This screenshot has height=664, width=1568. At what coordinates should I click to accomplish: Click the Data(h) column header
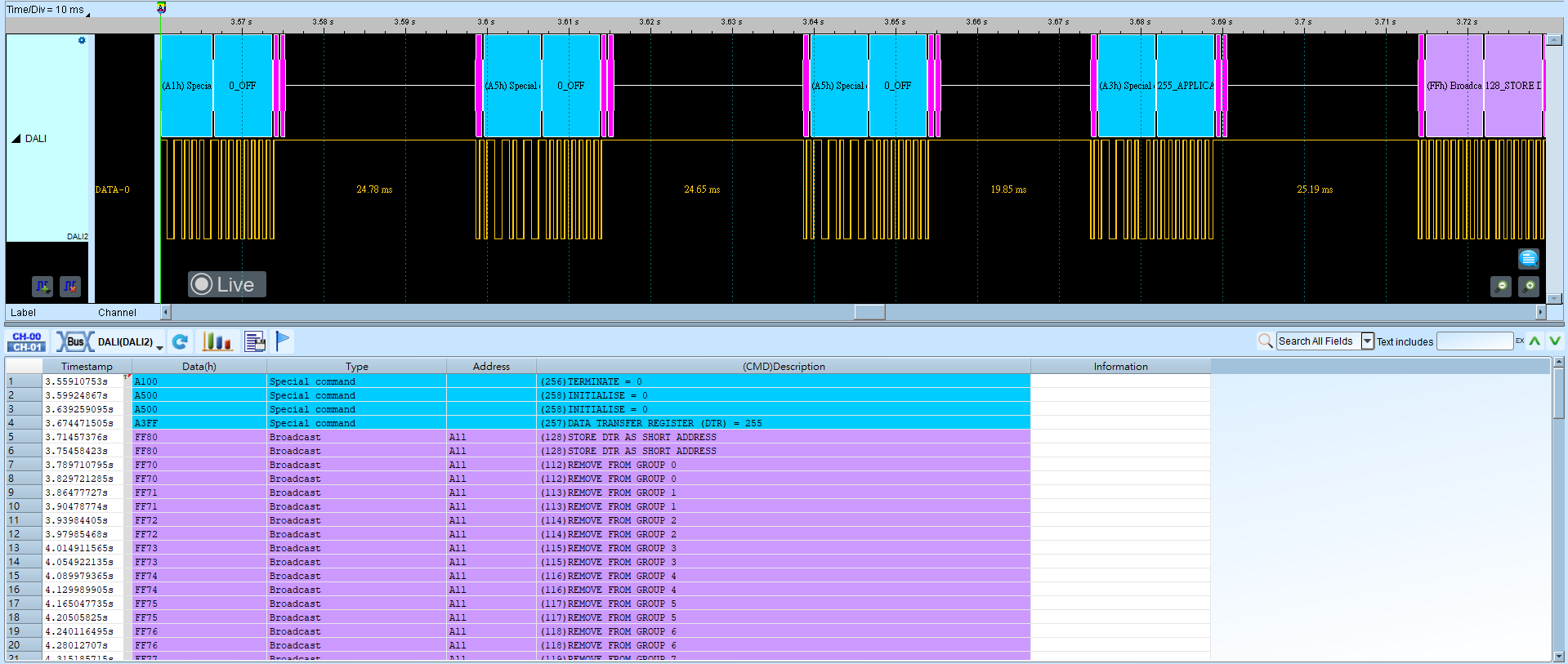(x=199, y=367)
